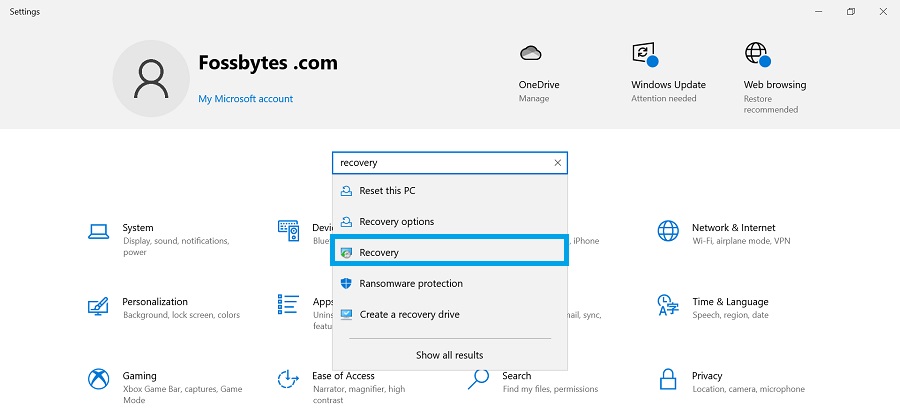Open "Ransomware protection" search suggestion
900x420 pixels.
point(410,284)
